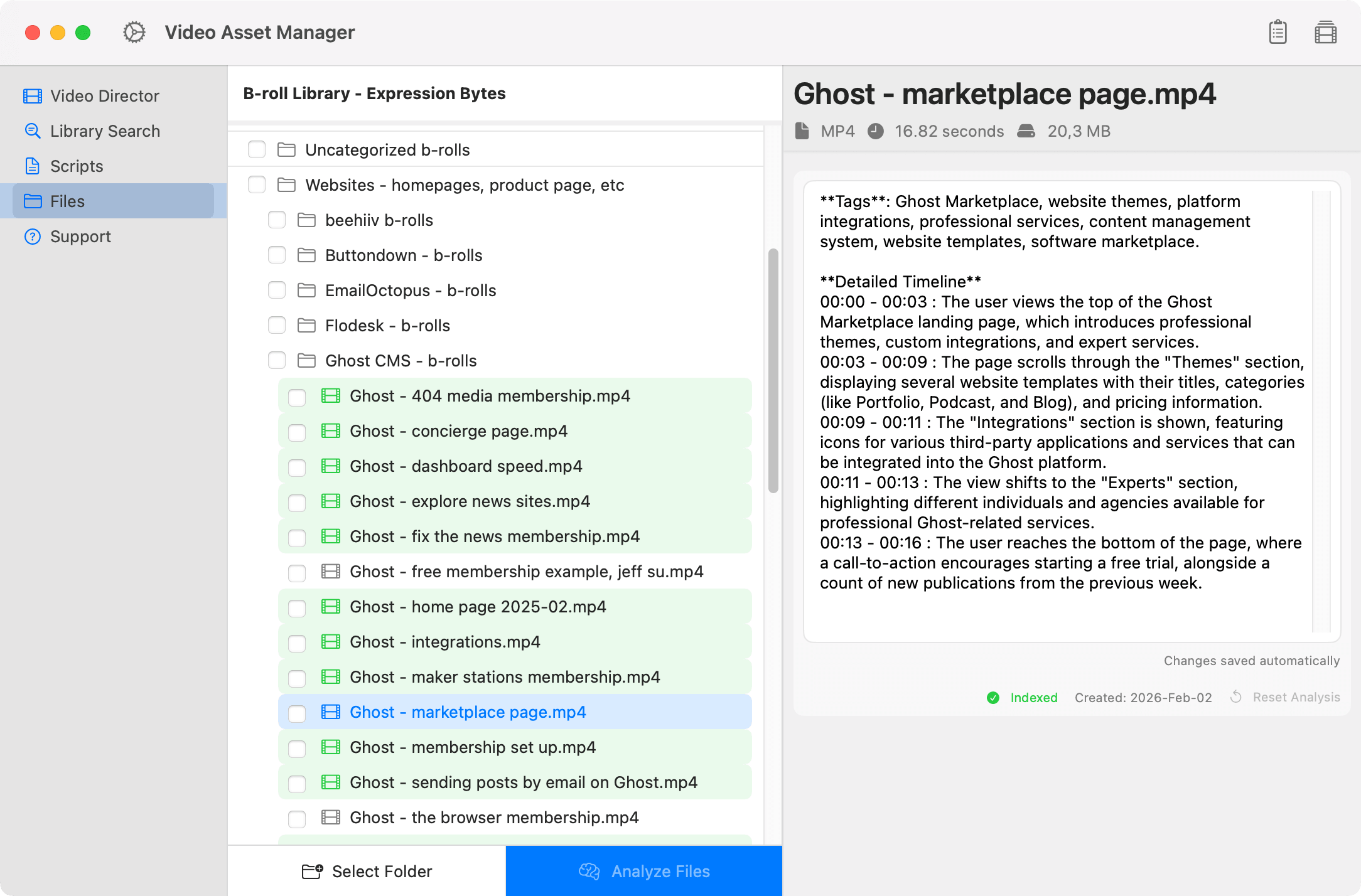Select Ghost - concierge page.mp4
This screenshot has height=896, width=1361.
point(459,431)
